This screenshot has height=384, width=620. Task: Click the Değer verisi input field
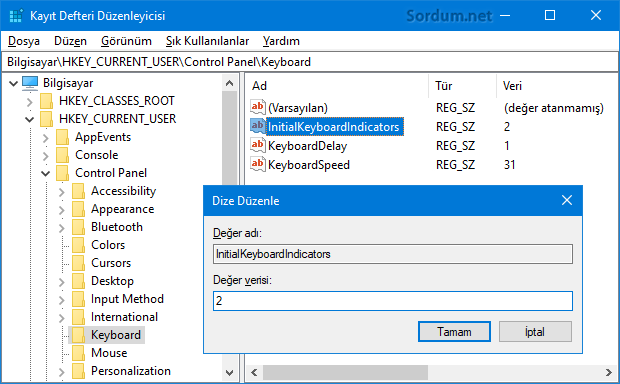(393, 301)
